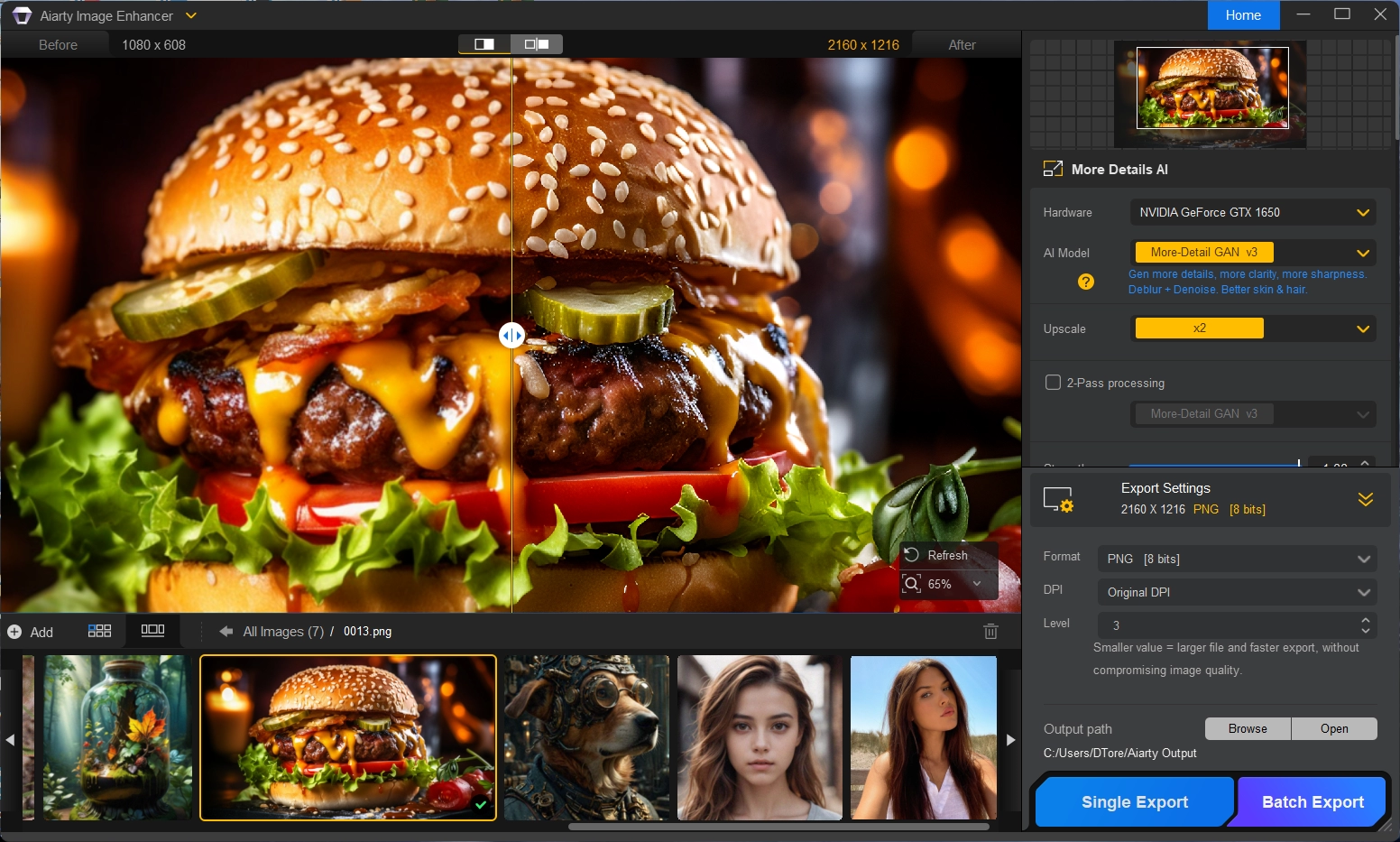Maximize the Aiarty window

click(x=1342, y=14)
